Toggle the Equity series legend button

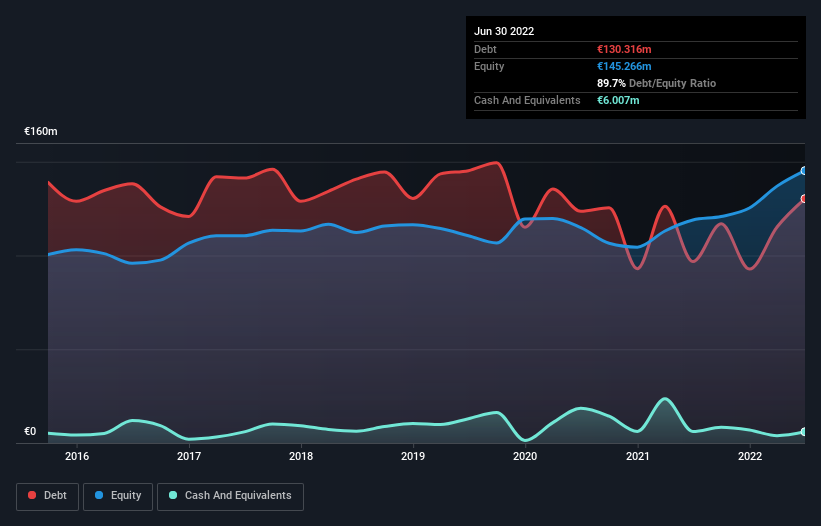[118, 496]
